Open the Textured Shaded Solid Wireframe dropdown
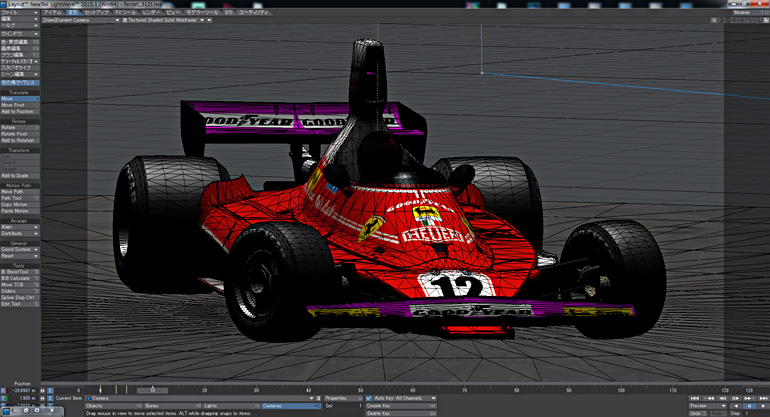Image resolution: width=770 pixels, height=417 pixels. pos(164,20)
